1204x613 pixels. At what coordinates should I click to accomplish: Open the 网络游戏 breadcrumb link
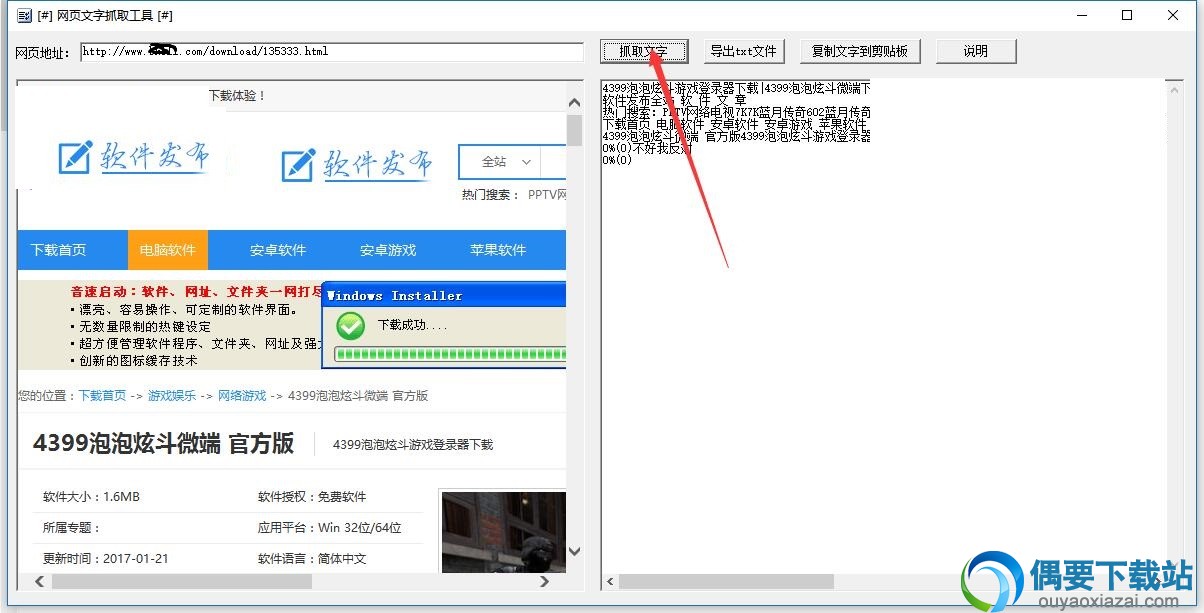tap(242, 396)
